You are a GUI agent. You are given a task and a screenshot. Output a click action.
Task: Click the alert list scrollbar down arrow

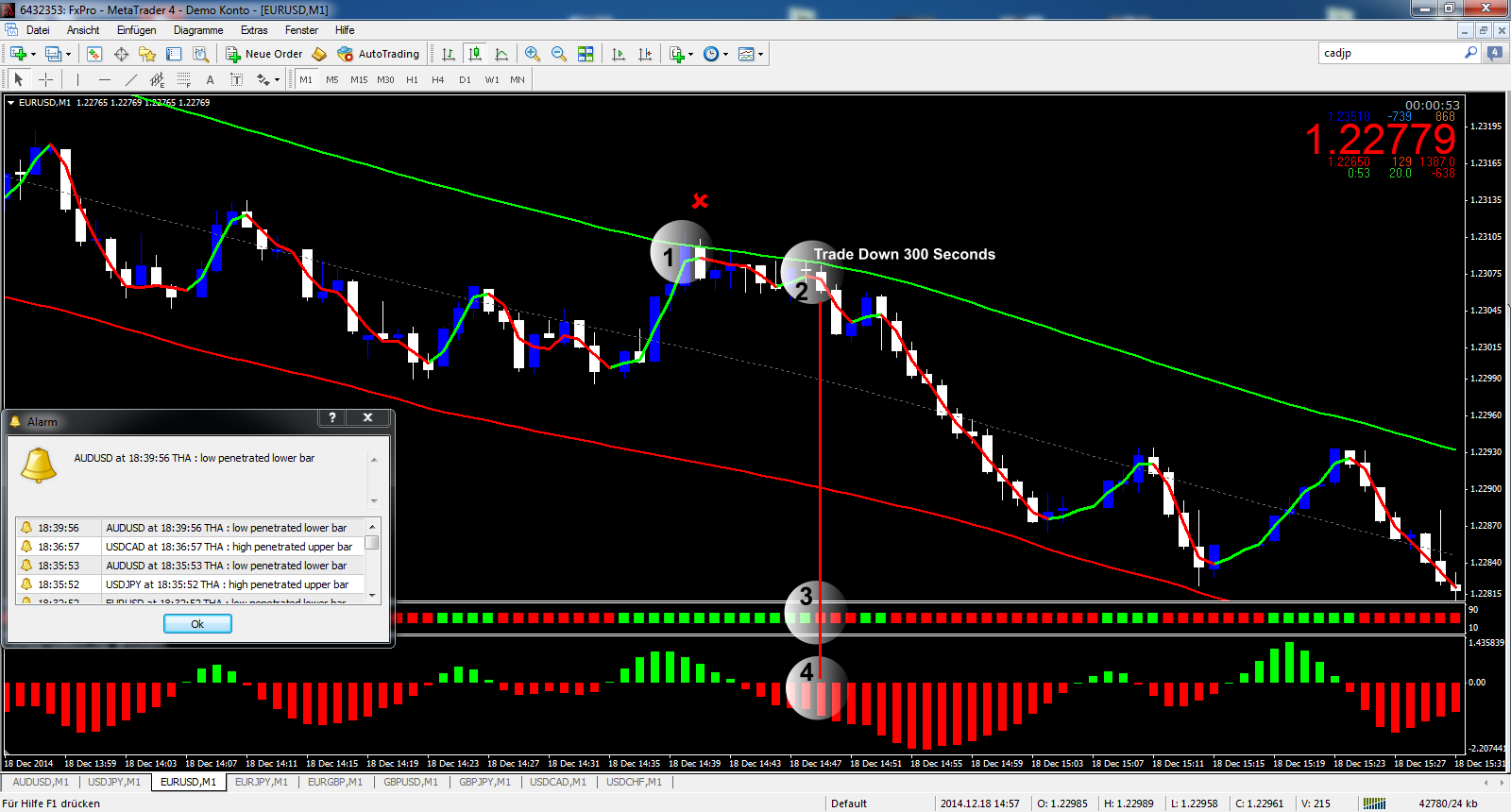point(372,596)
